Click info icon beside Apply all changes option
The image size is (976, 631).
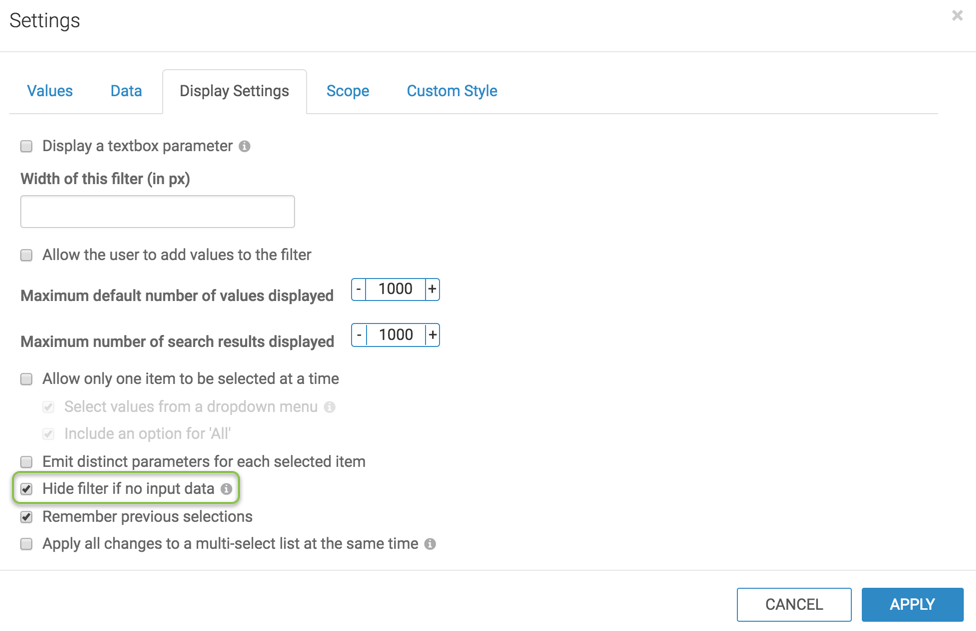pos(430,544)
